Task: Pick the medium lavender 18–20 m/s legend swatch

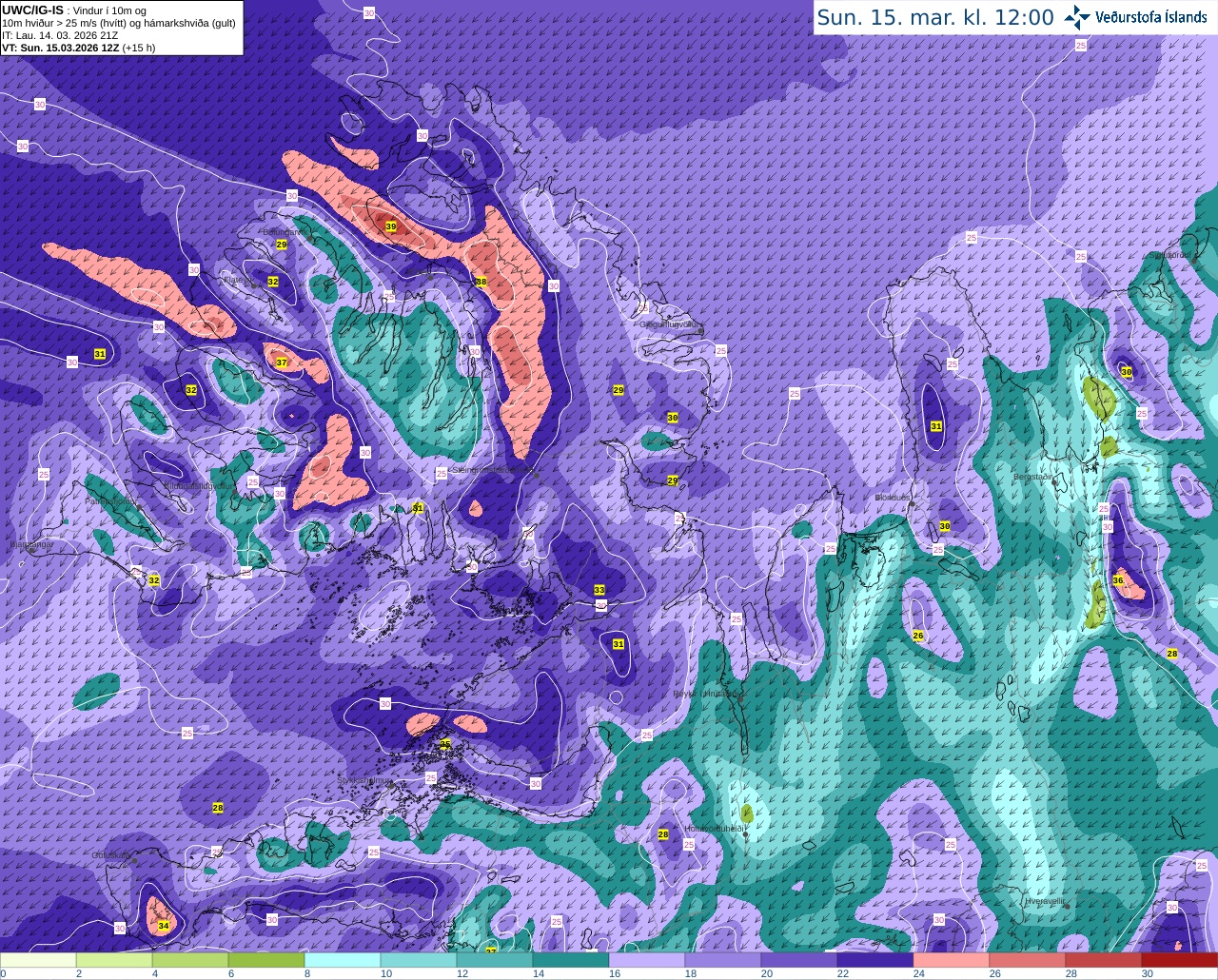Action: 723,960
